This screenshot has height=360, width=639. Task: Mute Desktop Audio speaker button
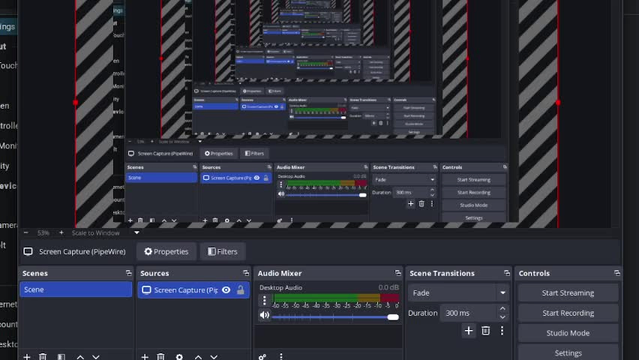coord(264,315)
